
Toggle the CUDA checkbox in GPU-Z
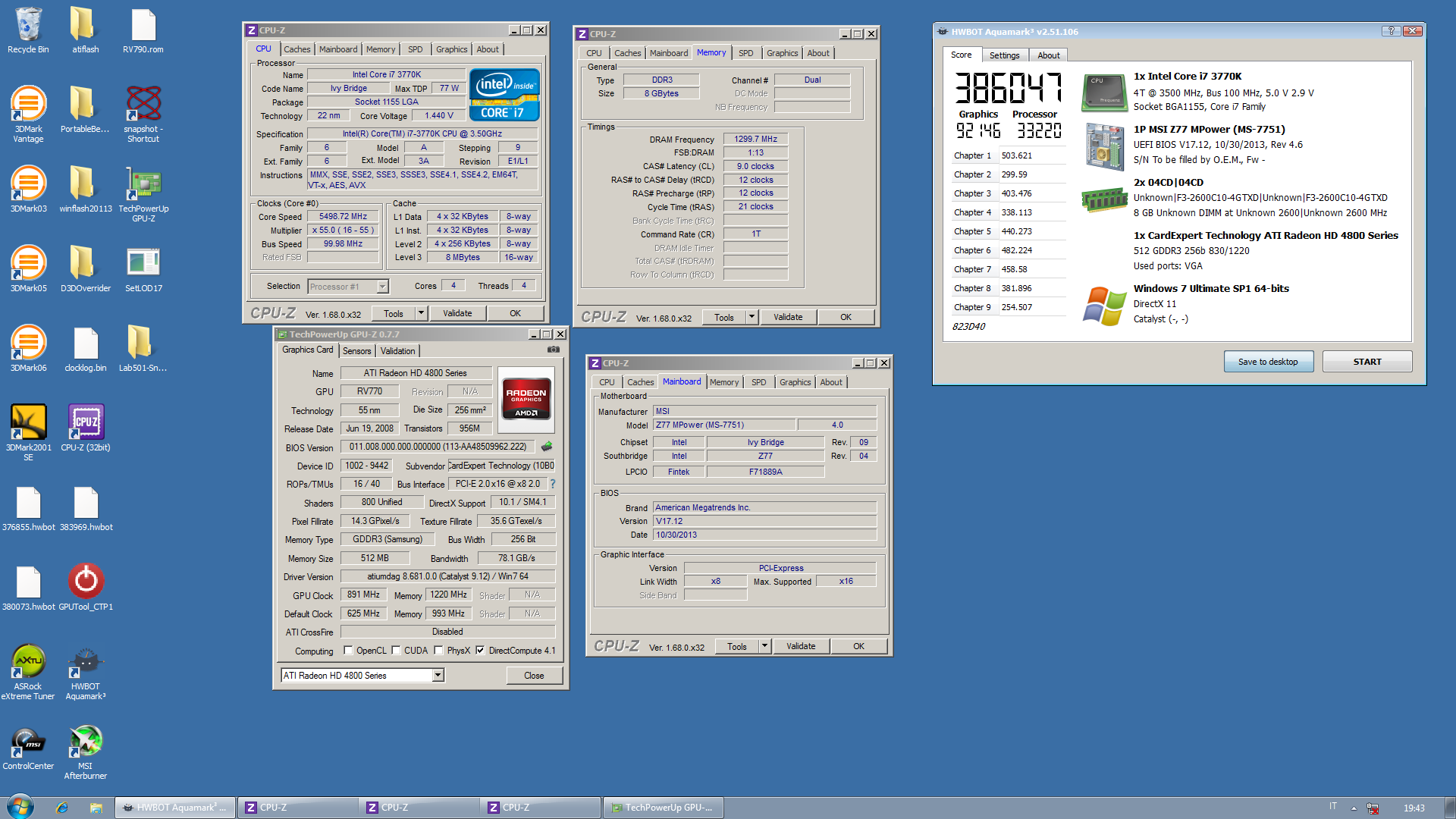[396, 651]
